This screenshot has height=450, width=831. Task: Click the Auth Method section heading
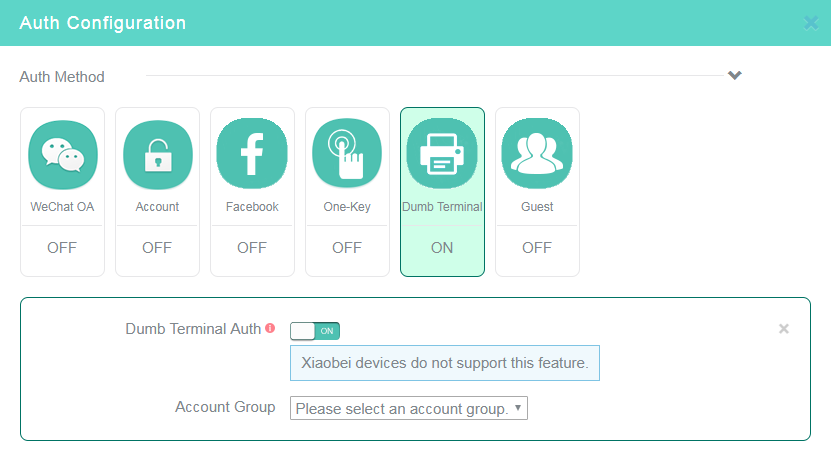point(62,77)
